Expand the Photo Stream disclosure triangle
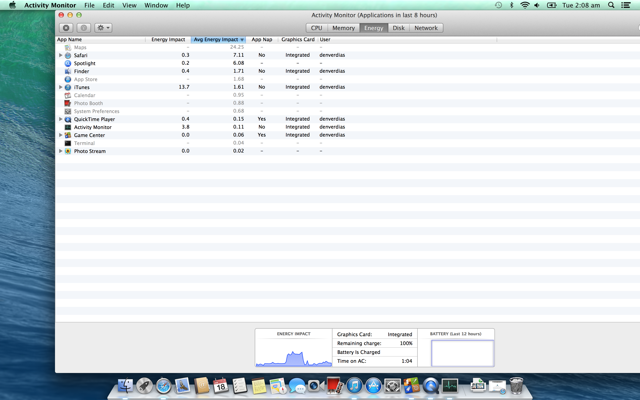The height and width of the screenshot is (400, 640). tap(60, 151)
